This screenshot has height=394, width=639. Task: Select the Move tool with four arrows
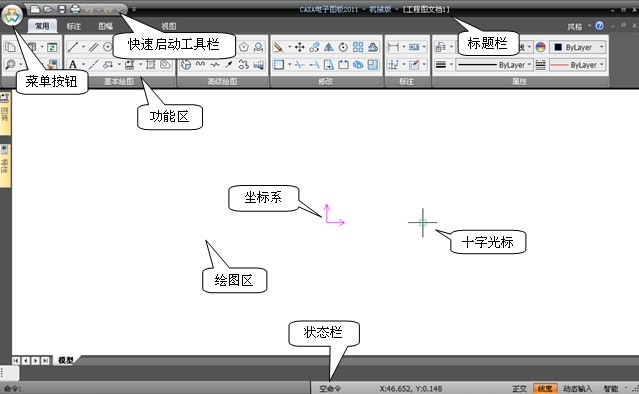coord(300,47)
